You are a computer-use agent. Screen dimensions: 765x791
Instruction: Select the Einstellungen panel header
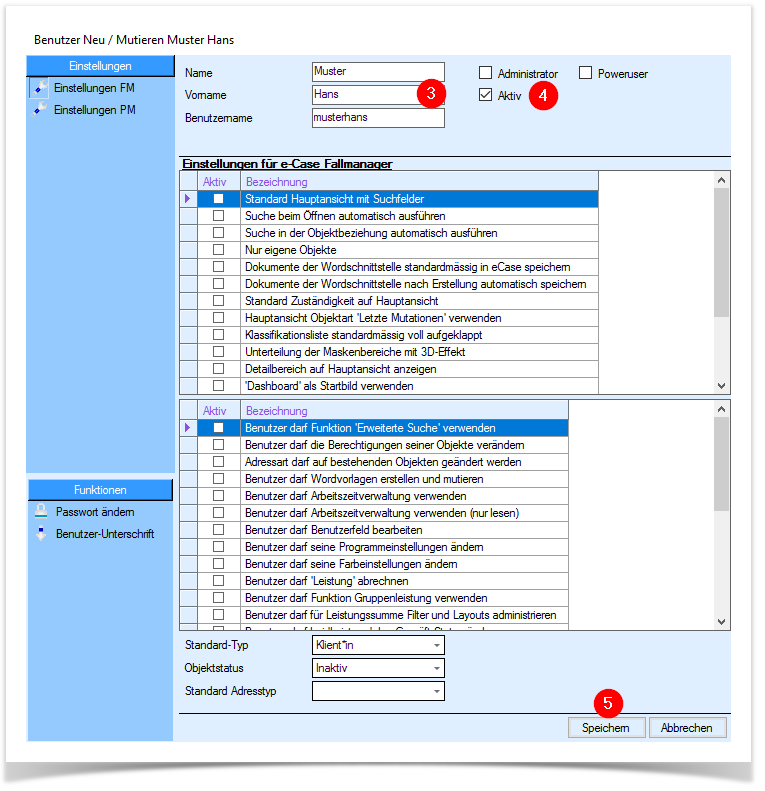(x=100, y=66)
